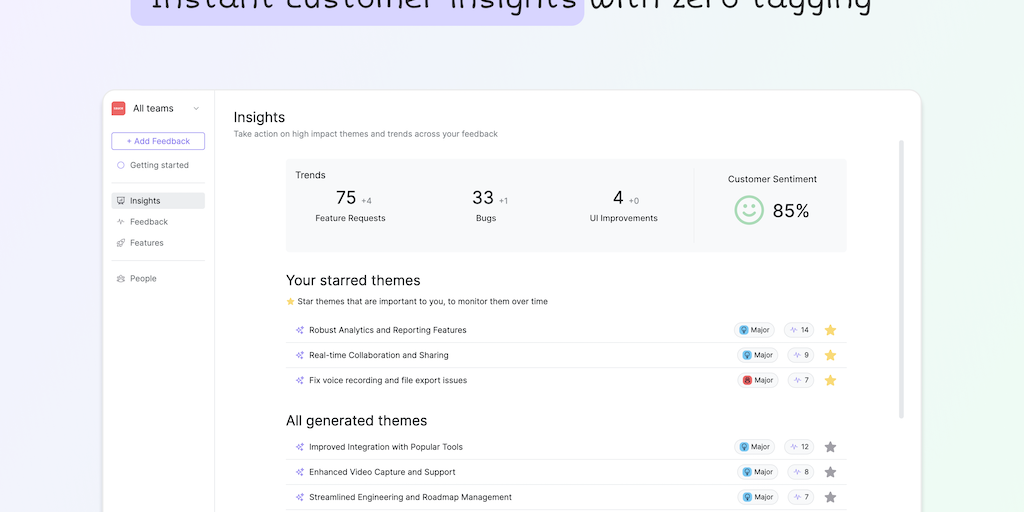
Task: Click the 14 mentions count badge
Action: point(799,330)
